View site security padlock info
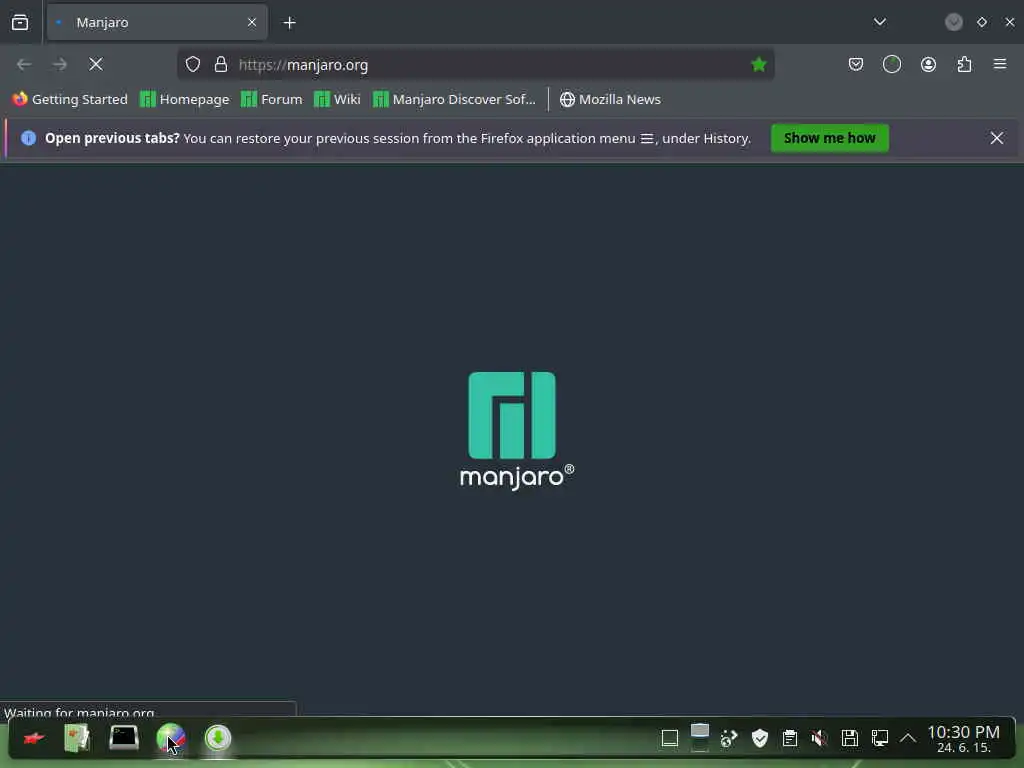Viewport: 1024px width, 768px height. pos(221,64)
